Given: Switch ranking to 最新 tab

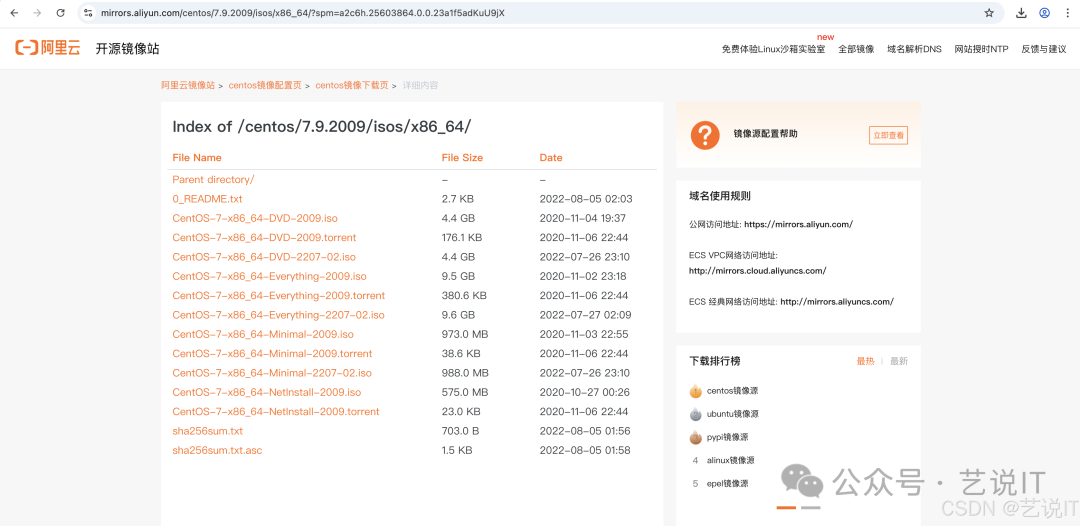Looking at the screenshot, I should tap(899, 361).
